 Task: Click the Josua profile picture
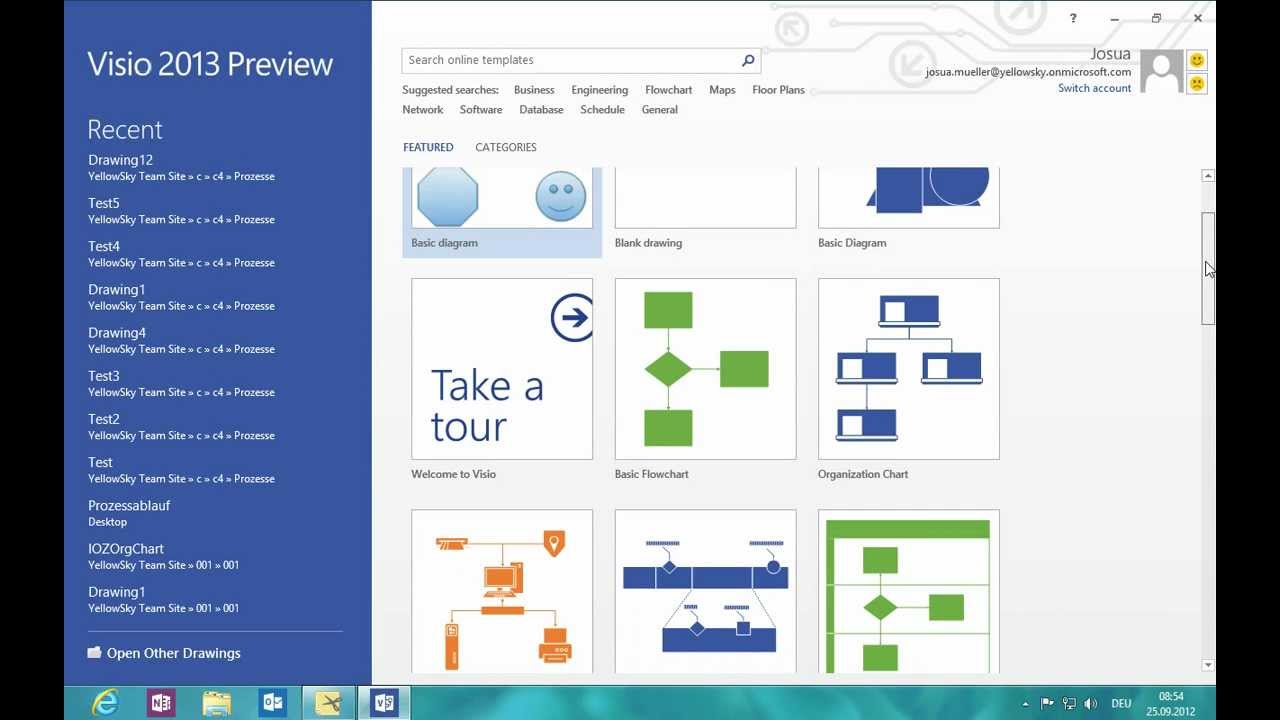(1162, 72)
